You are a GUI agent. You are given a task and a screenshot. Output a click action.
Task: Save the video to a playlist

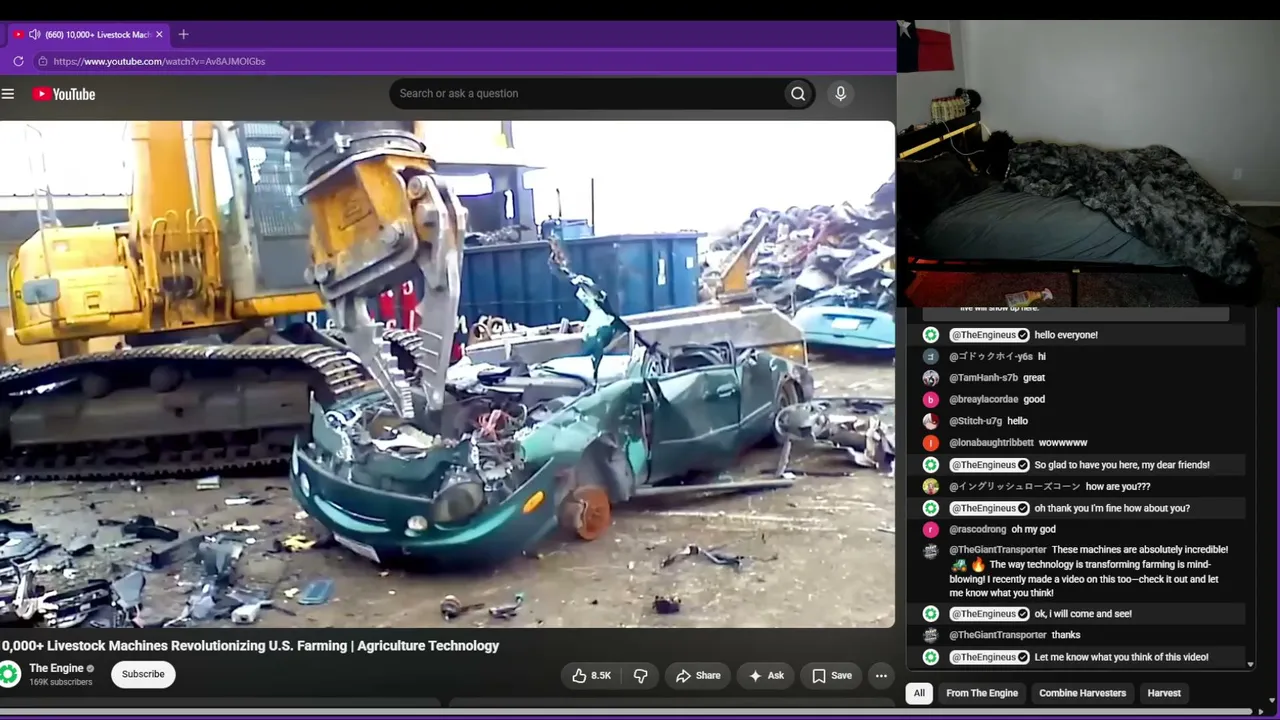[832, 676]
